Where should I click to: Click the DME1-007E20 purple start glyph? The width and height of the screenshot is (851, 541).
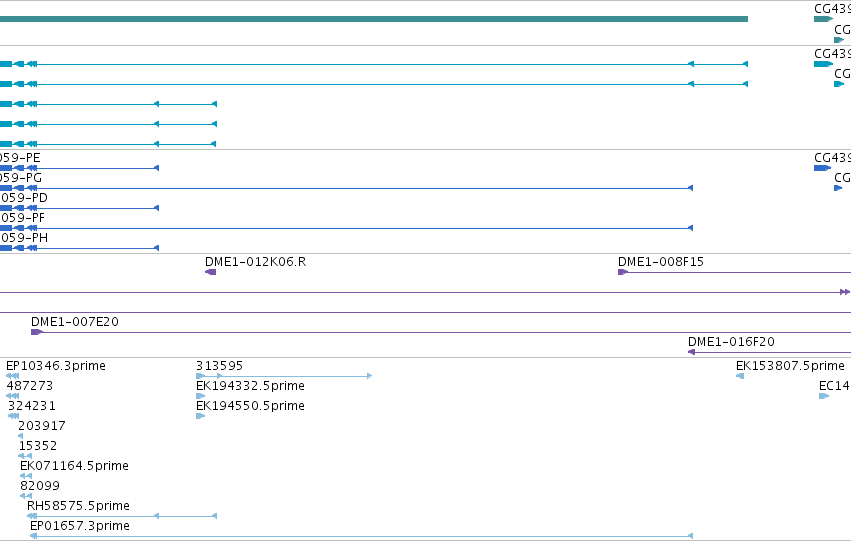click(x=36, y=332)
